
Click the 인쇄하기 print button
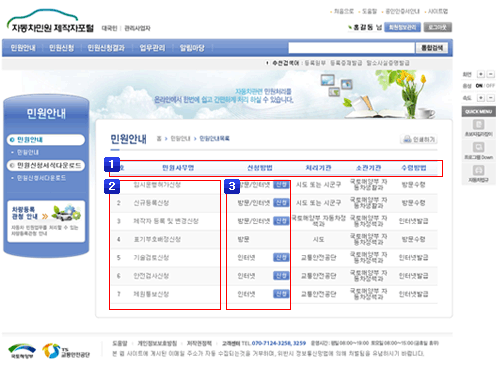[x=419, y=139]
